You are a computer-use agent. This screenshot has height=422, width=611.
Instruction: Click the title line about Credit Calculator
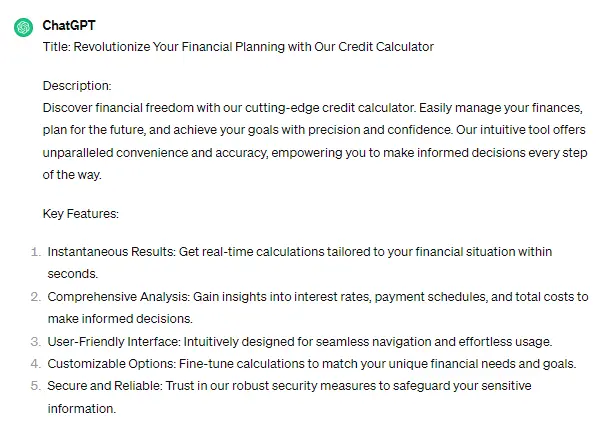point(238,47)
